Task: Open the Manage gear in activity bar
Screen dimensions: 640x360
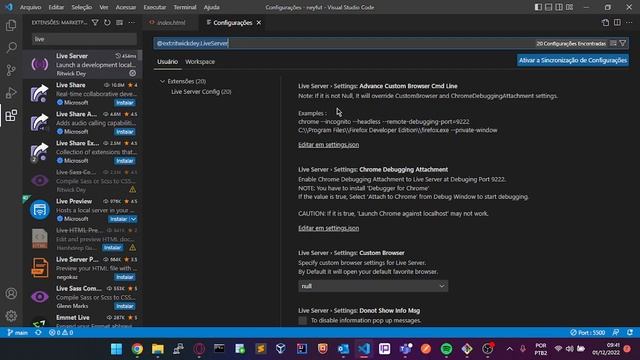Action: click(11, 315)
